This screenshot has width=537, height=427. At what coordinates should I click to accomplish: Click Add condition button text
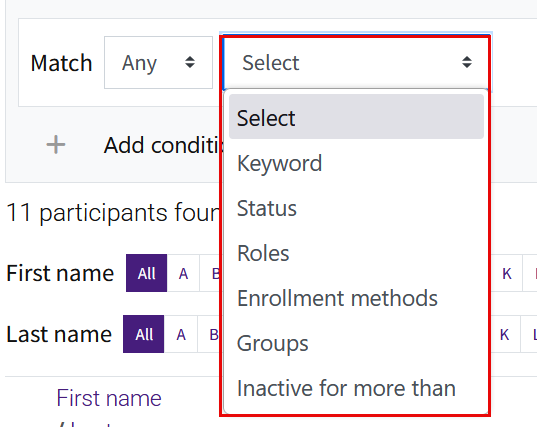click(164, 145)
